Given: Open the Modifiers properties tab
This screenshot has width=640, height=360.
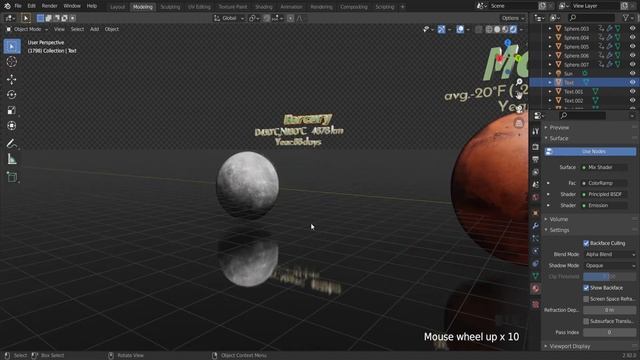Looking at the screenshot, I should 536,226.
